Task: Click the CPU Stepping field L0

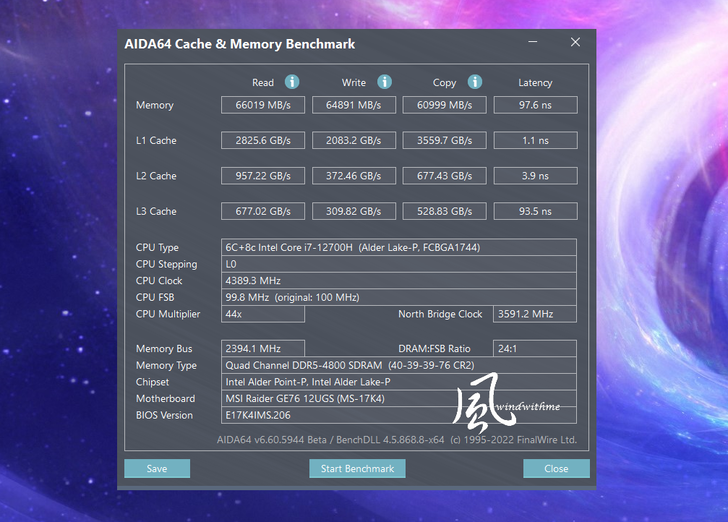Action: tap(399, 264)
